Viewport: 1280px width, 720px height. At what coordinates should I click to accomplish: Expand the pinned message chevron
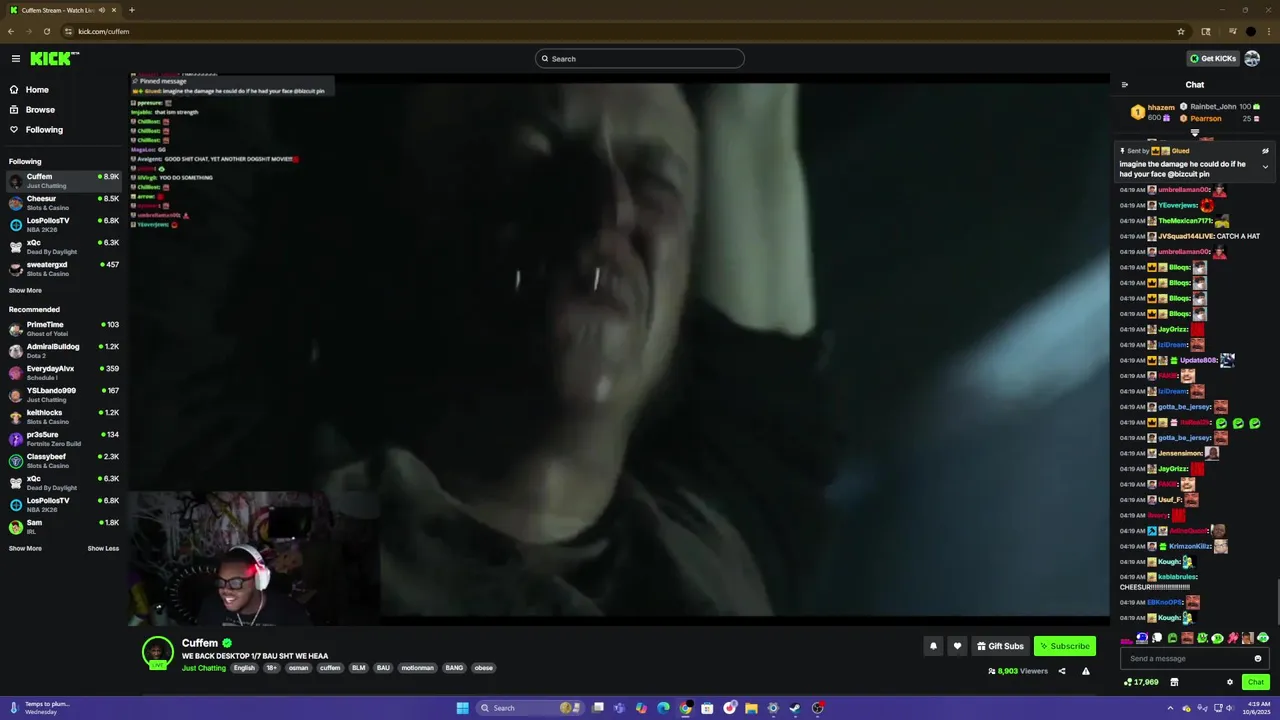click(x=1265, y=167)
